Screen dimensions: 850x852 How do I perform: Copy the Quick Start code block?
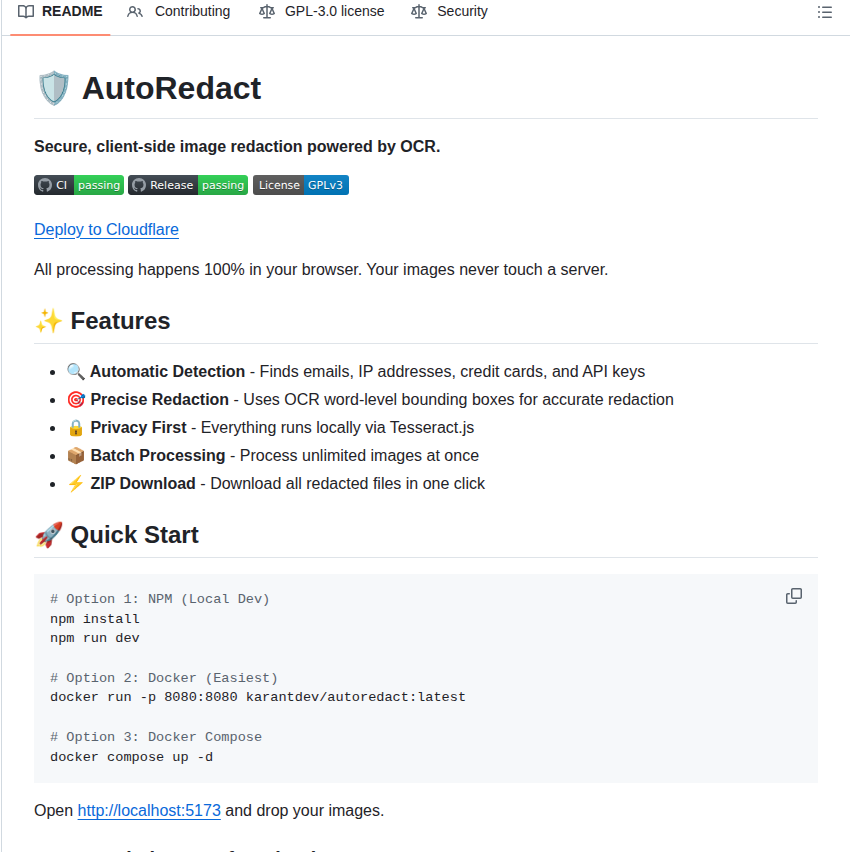[x=793, y=595]
